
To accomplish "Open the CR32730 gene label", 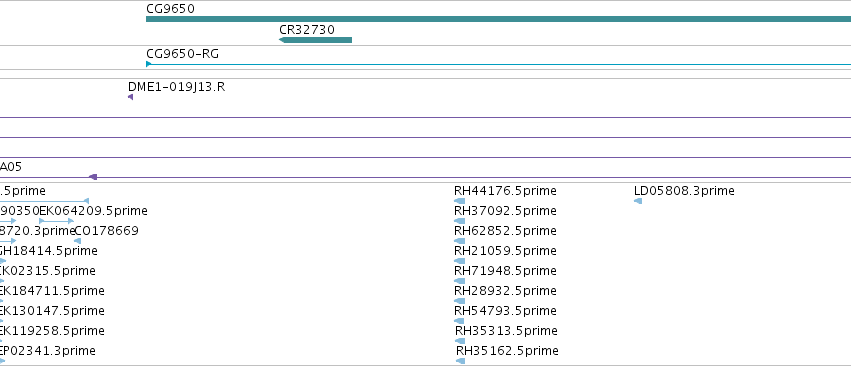I will [x=307, y=30].
